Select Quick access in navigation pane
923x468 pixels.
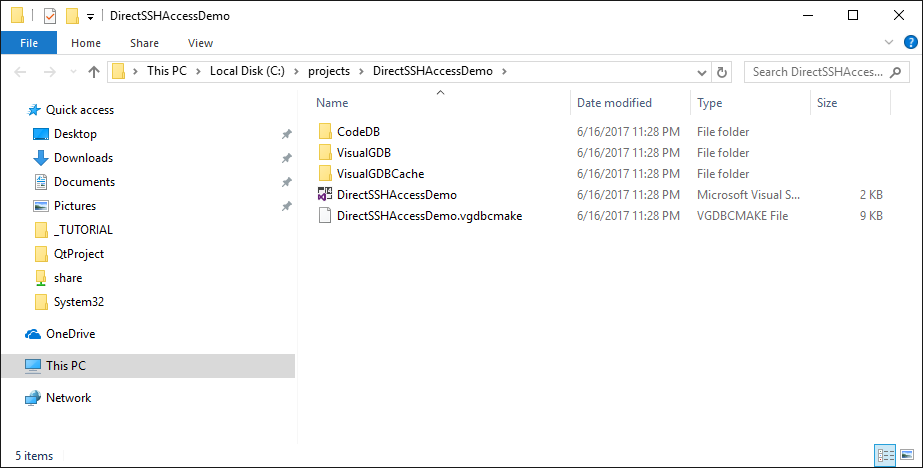80,110
